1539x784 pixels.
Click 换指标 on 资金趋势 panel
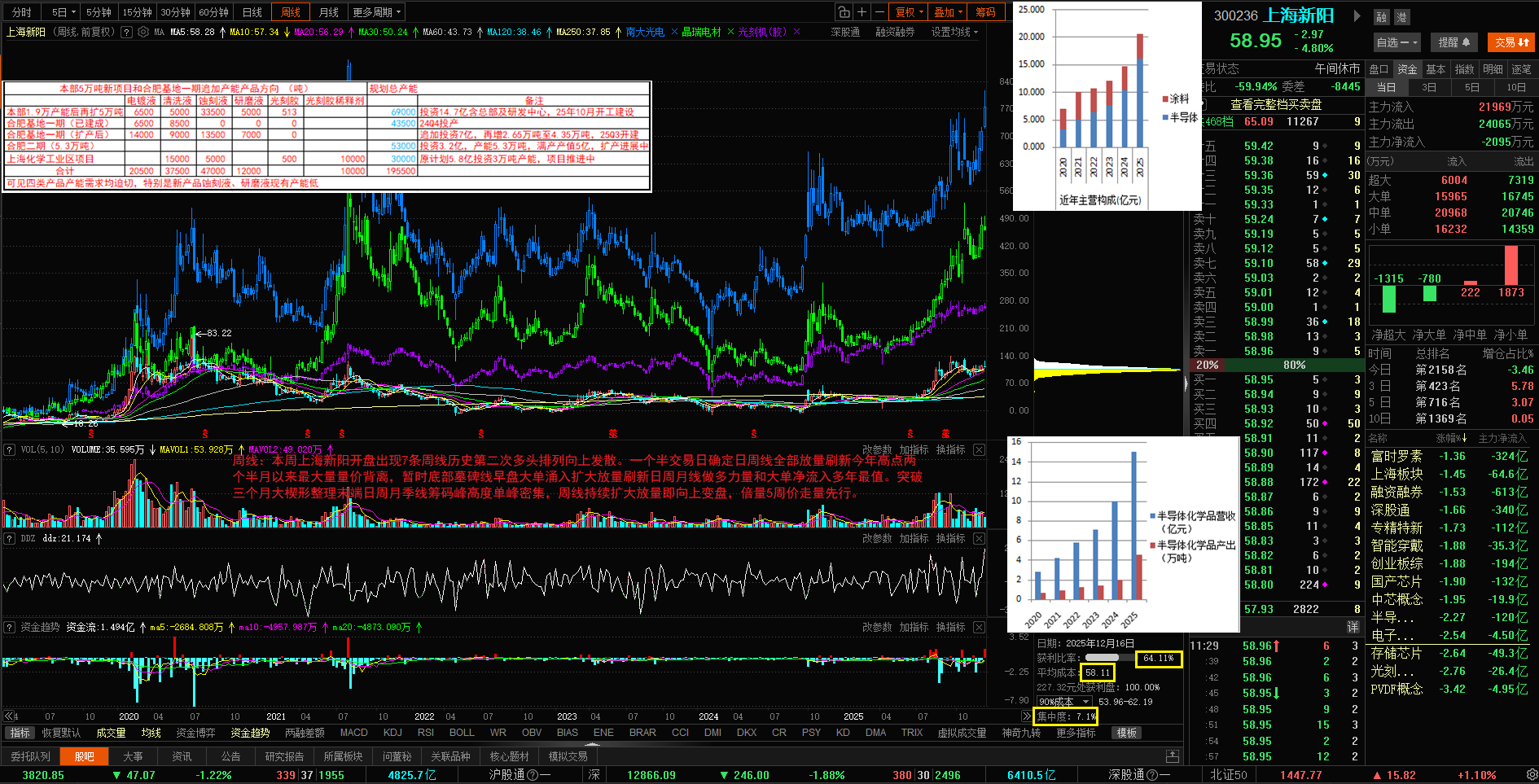(x=950, y=627)
